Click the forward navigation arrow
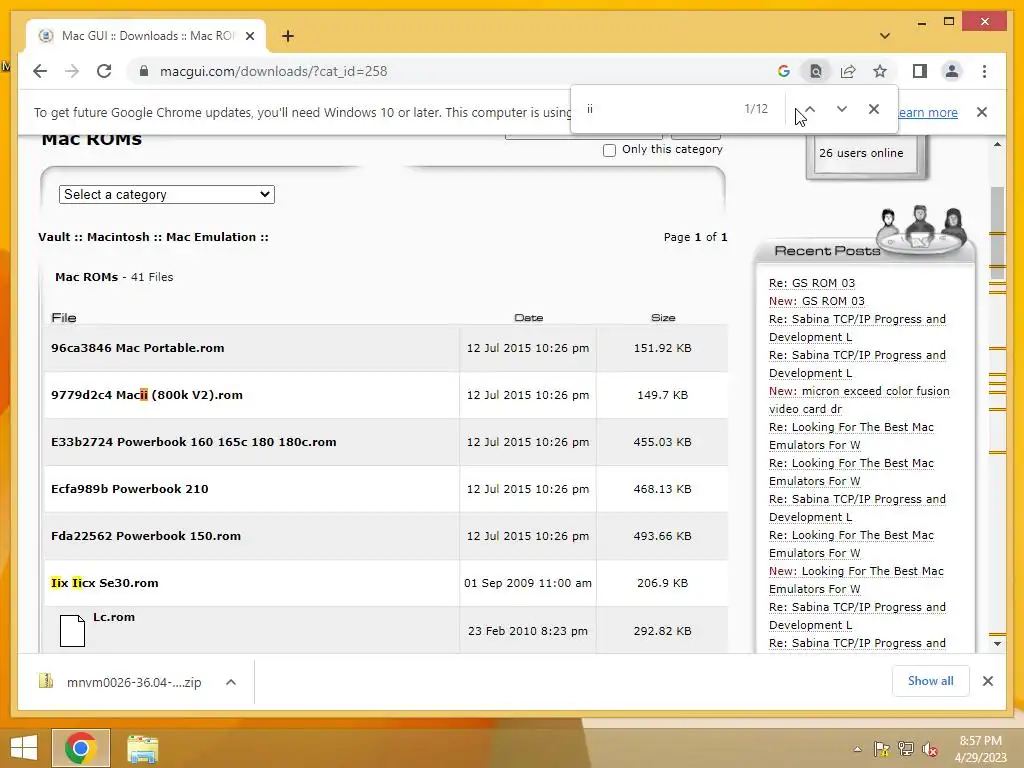This screenshot has height=768, width=1024. (72, 71)
